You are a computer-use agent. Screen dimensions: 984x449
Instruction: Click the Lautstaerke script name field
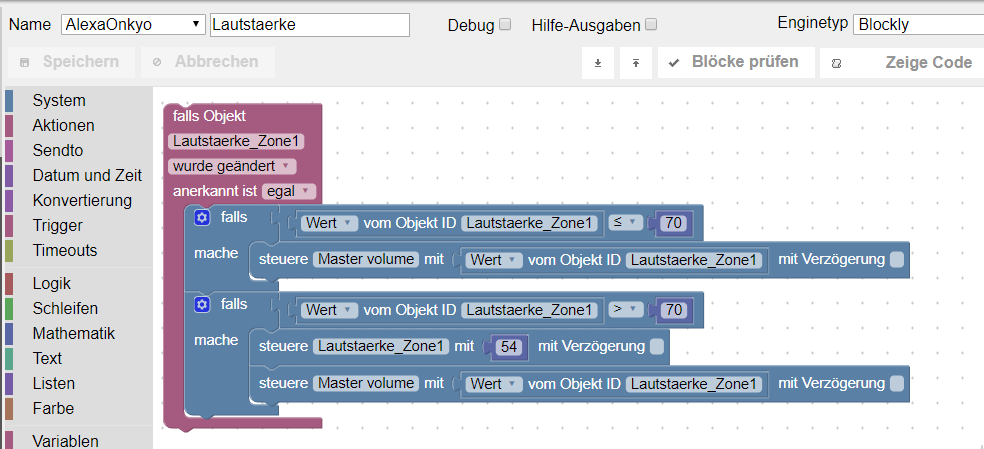[x=310, y=25]
